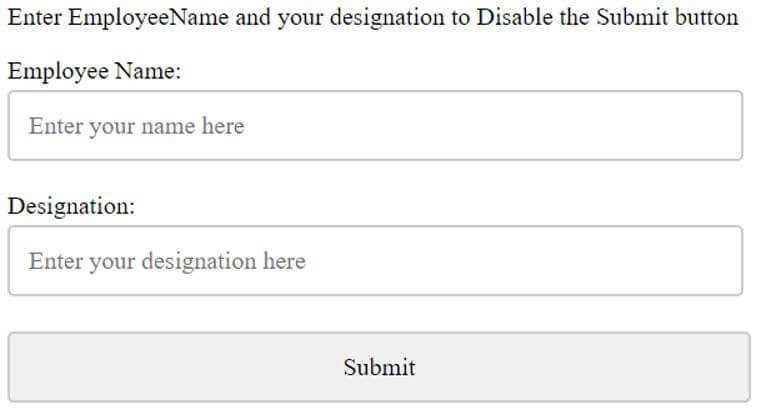Viewport: 764px width, 412px height.
Task: Click the "Enter your name here" placeholder
Action: [136, 127]
